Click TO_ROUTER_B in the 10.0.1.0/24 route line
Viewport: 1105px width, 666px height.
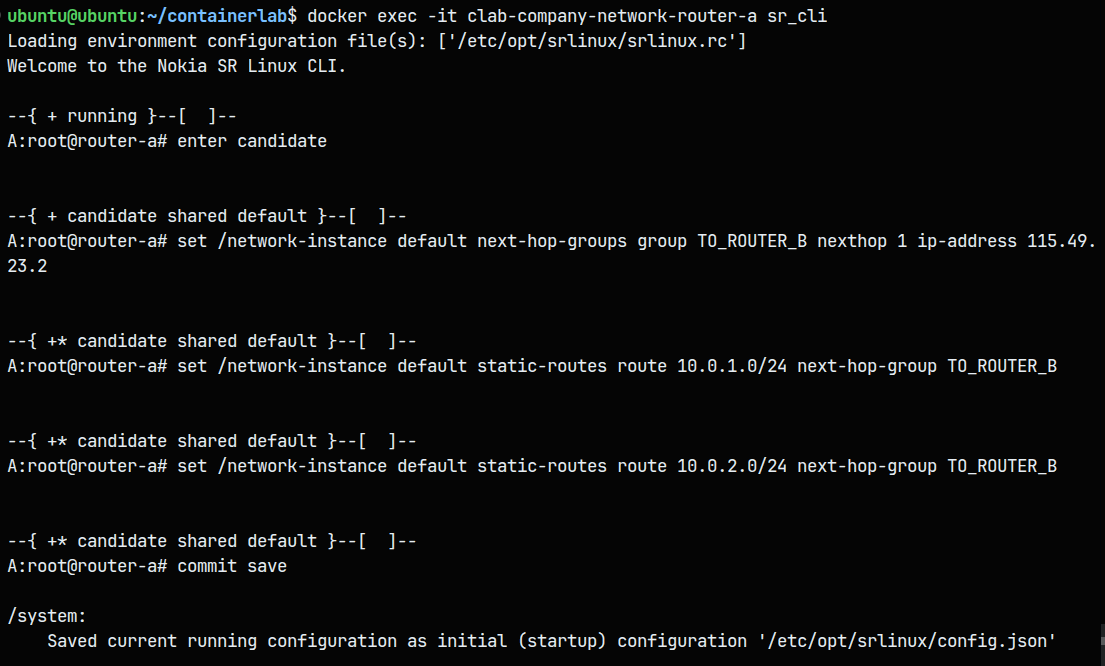(x=1002, y=366)
